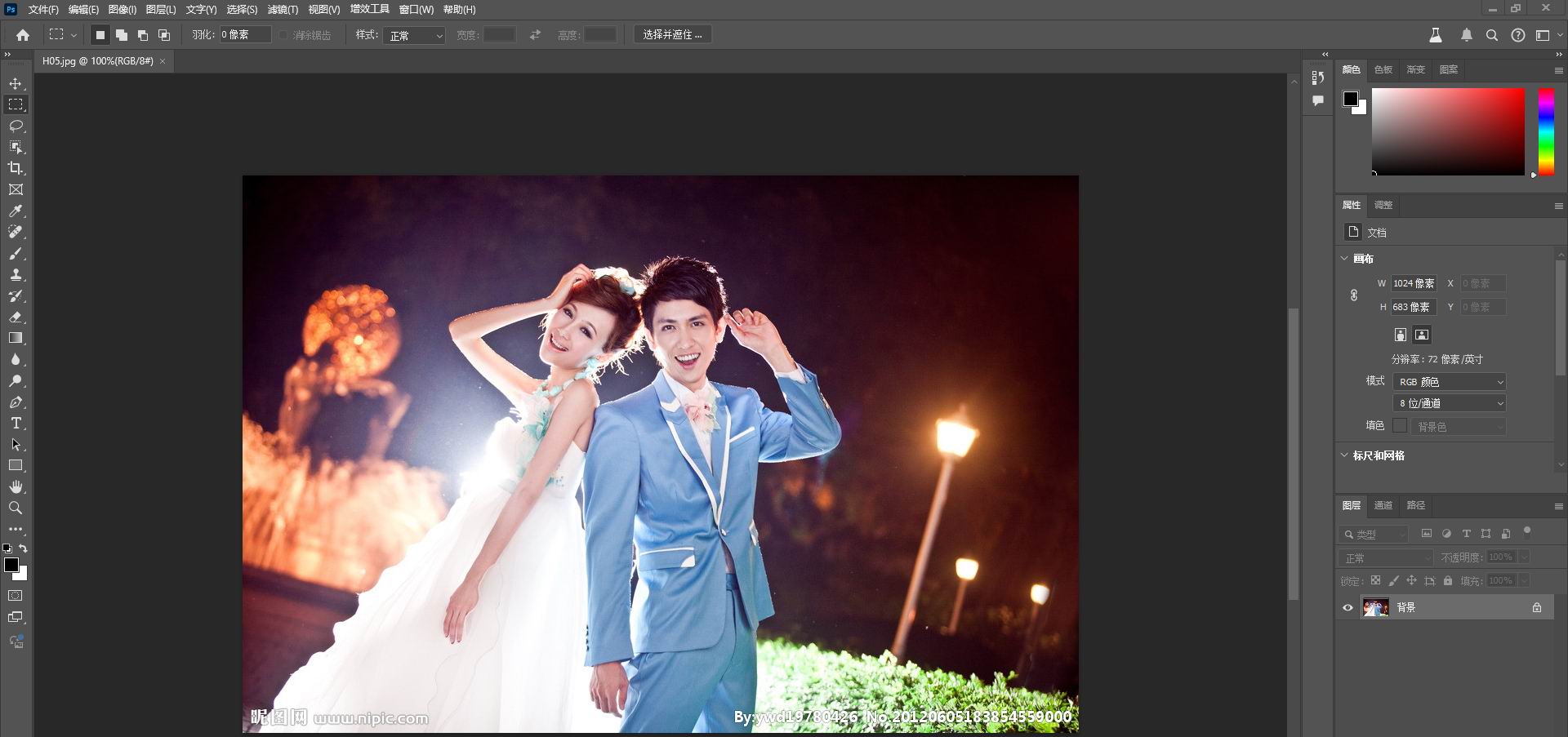Select the Gradient tool
Screen dimensions: 1568x737
(16, 338)
